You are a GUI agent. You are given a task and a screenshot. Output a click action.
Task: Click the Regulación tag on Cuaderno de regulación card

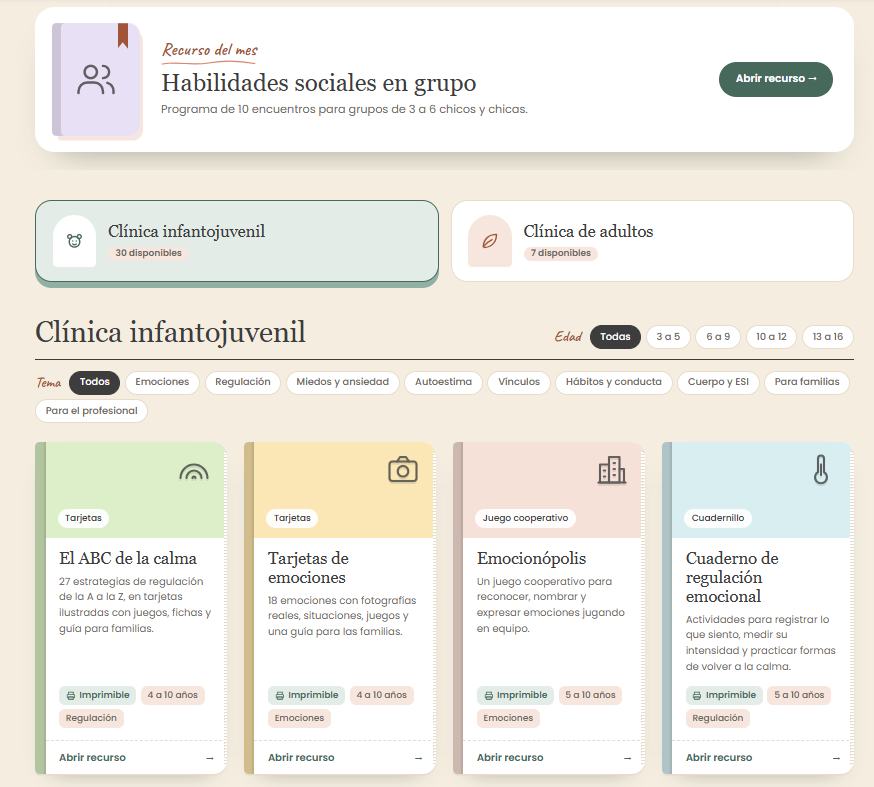coord(718,718)
